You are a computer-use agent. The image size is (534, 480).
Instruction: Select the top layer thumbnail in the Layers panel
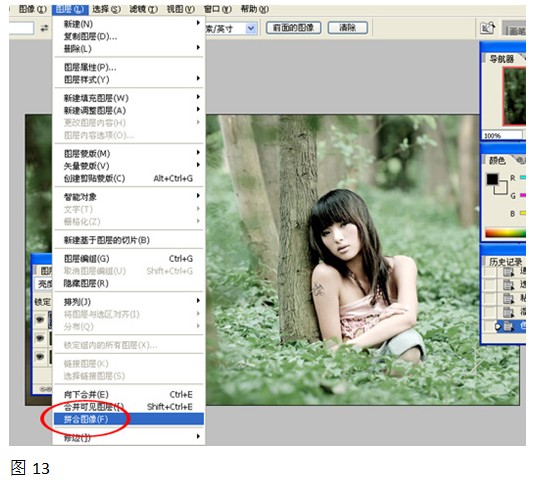(x=50, y=320)
